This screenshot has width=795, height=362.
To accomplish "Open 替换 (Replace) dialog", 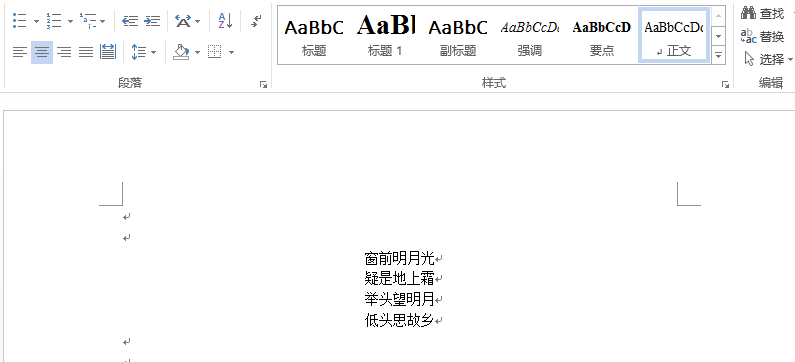I will pyautogui.click(x=762, y=37).
